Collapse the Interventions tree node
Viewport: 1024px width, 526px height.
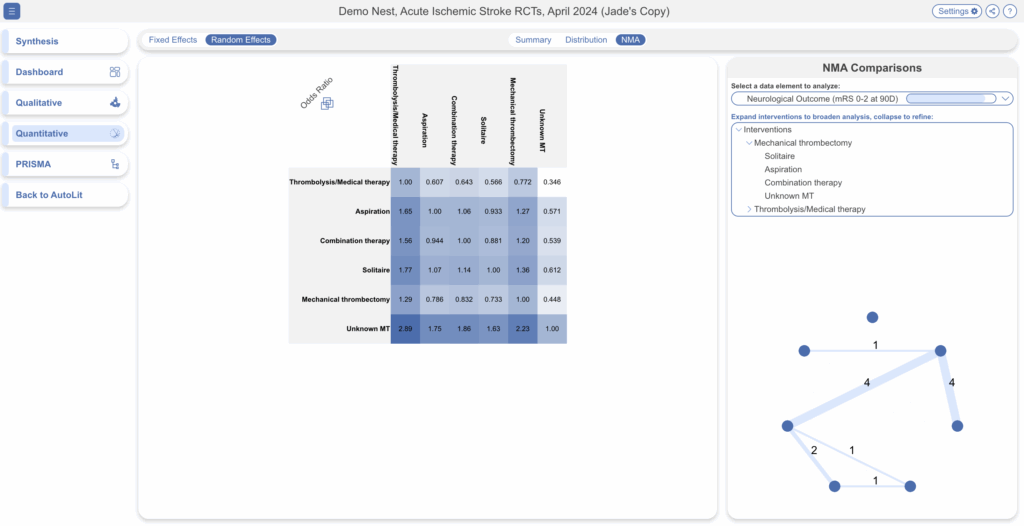click(x=738, y=130)
